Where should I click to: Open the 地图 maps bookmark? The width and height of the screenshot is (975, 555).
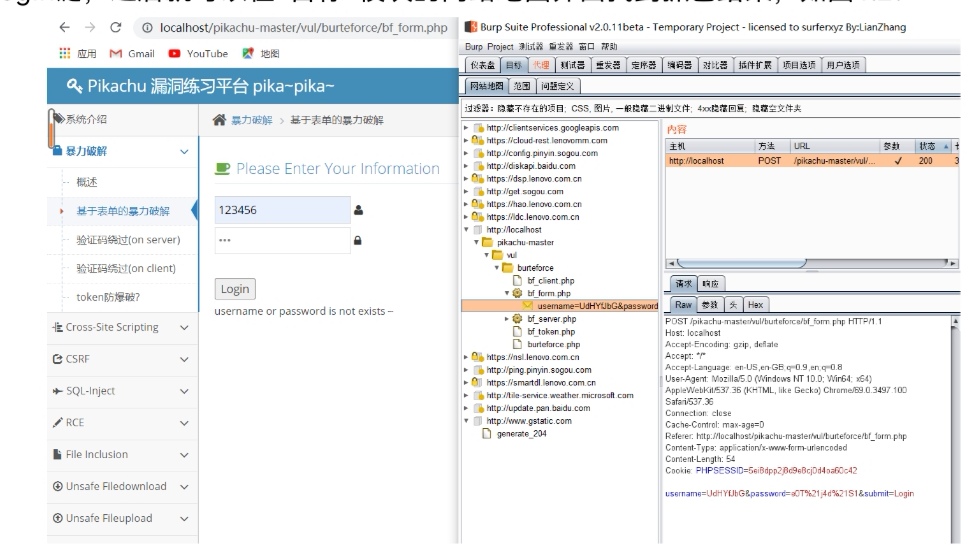pos(261,53)
